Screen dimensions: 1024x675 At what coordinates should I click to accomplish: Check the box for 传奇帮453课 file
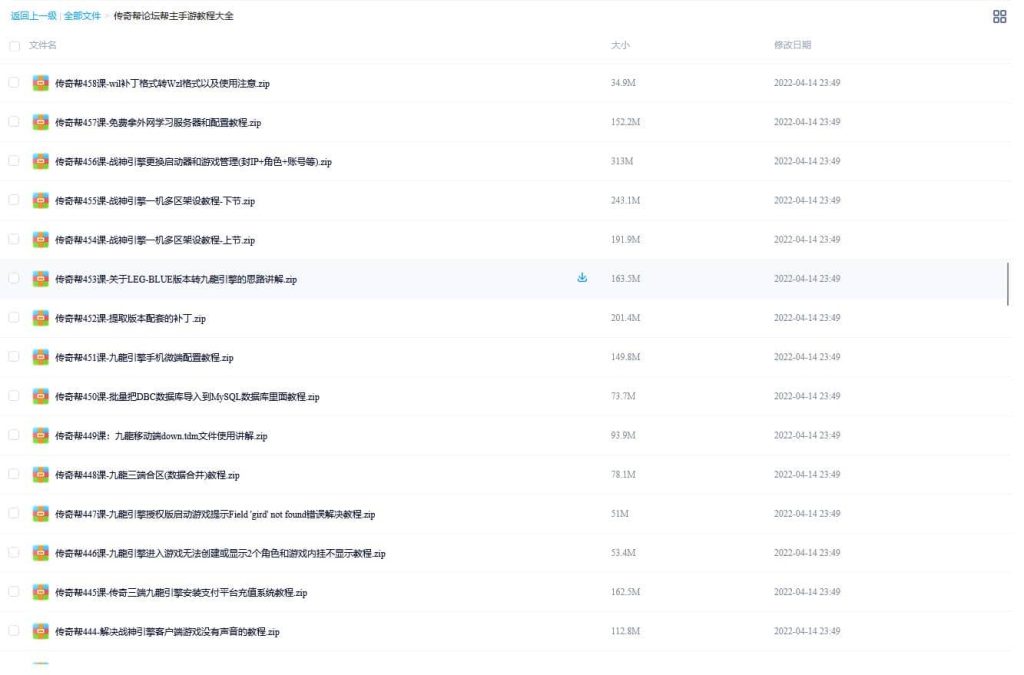point(14,278)
